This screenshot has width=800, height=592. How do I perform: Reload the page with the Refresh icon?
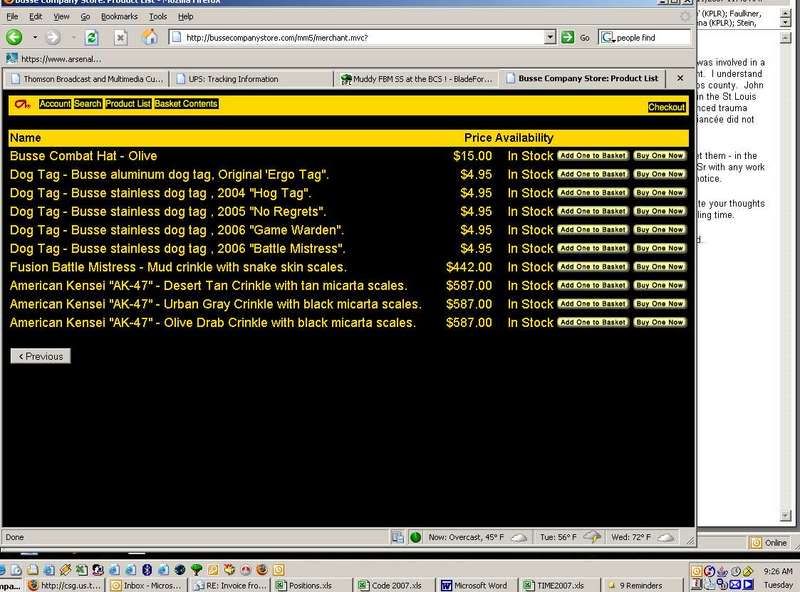(92, 37)
